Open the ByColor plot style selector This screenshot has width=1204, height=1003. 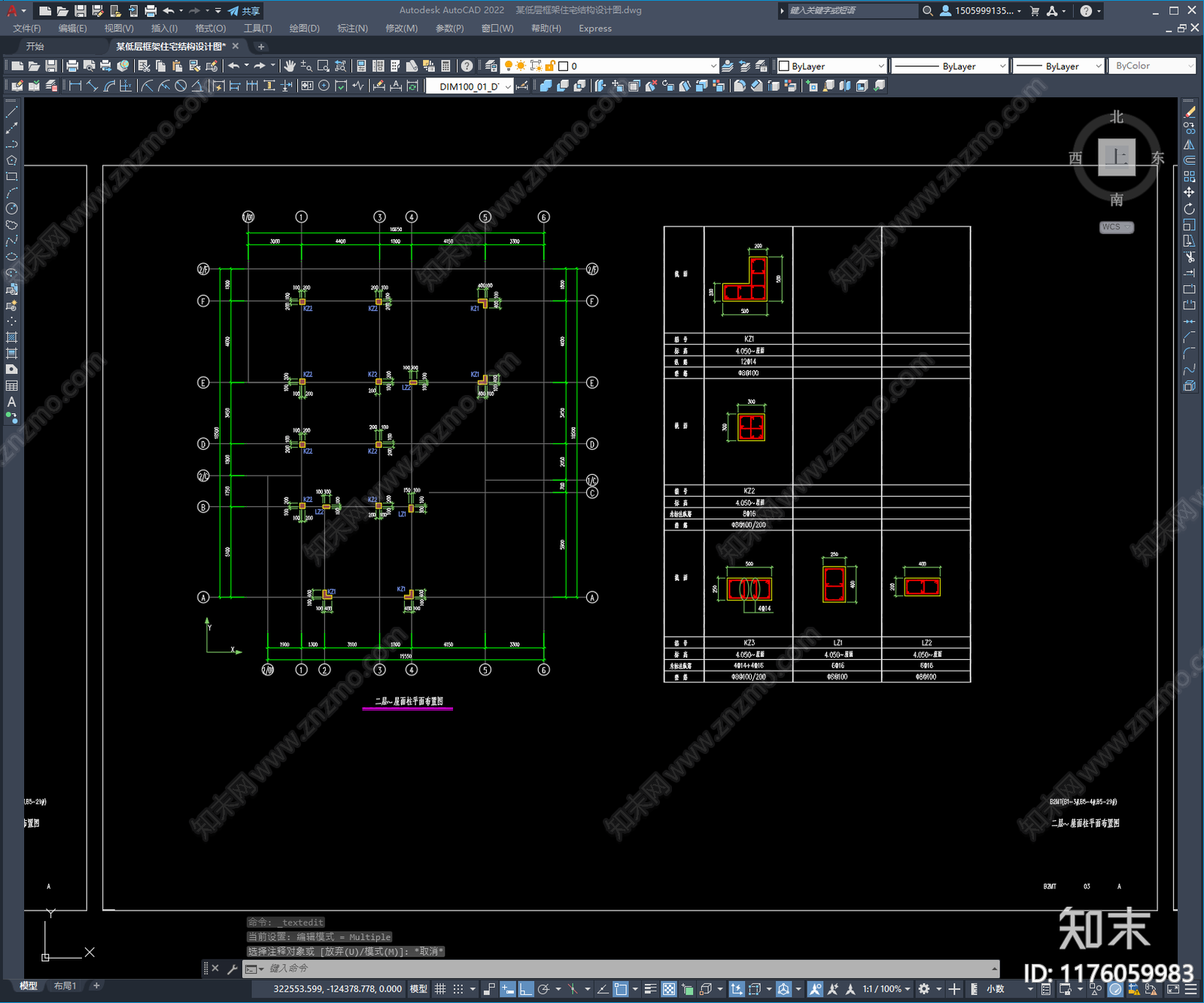click(1151, 66)
